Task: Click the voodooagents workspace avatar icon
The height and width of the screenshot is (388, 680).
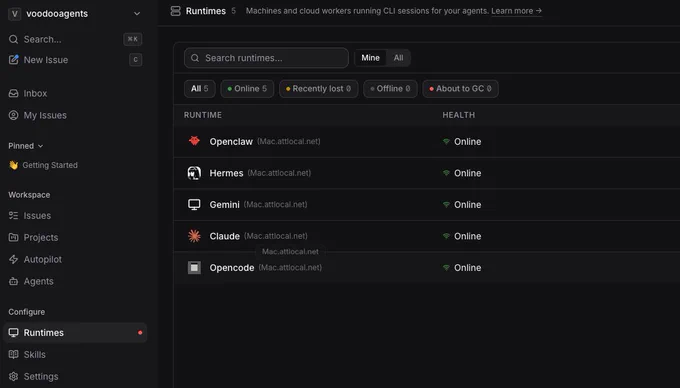Action: 14,14
